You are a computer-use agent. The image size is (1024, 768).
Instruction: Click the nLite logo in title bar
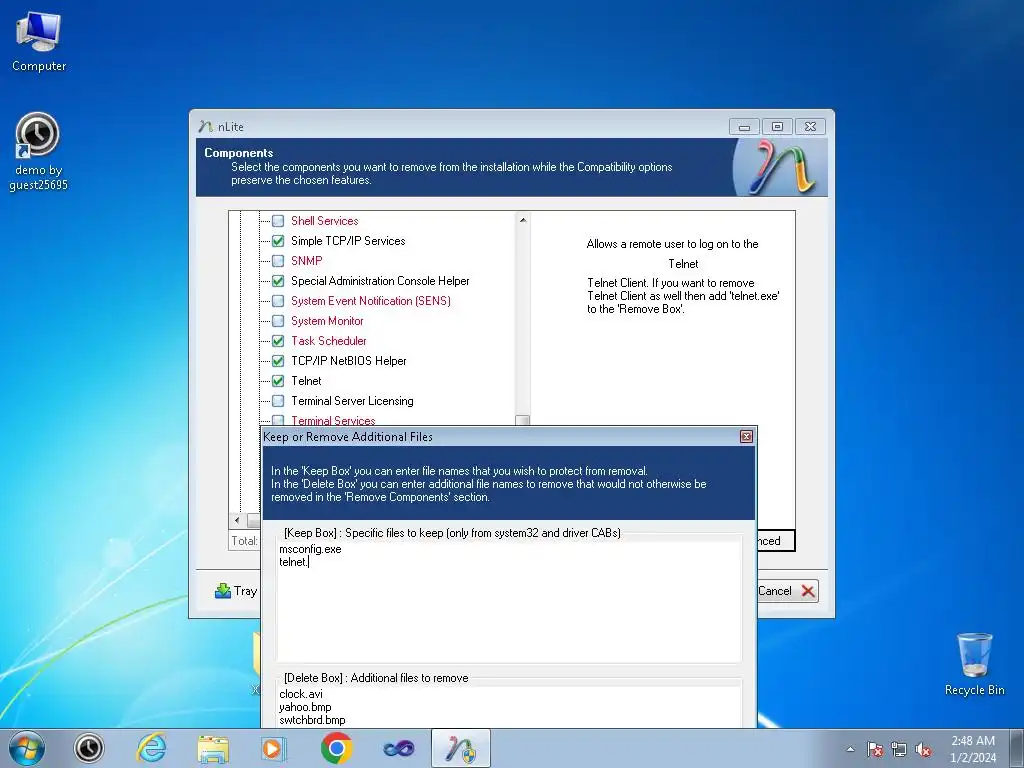click(206, 126)
